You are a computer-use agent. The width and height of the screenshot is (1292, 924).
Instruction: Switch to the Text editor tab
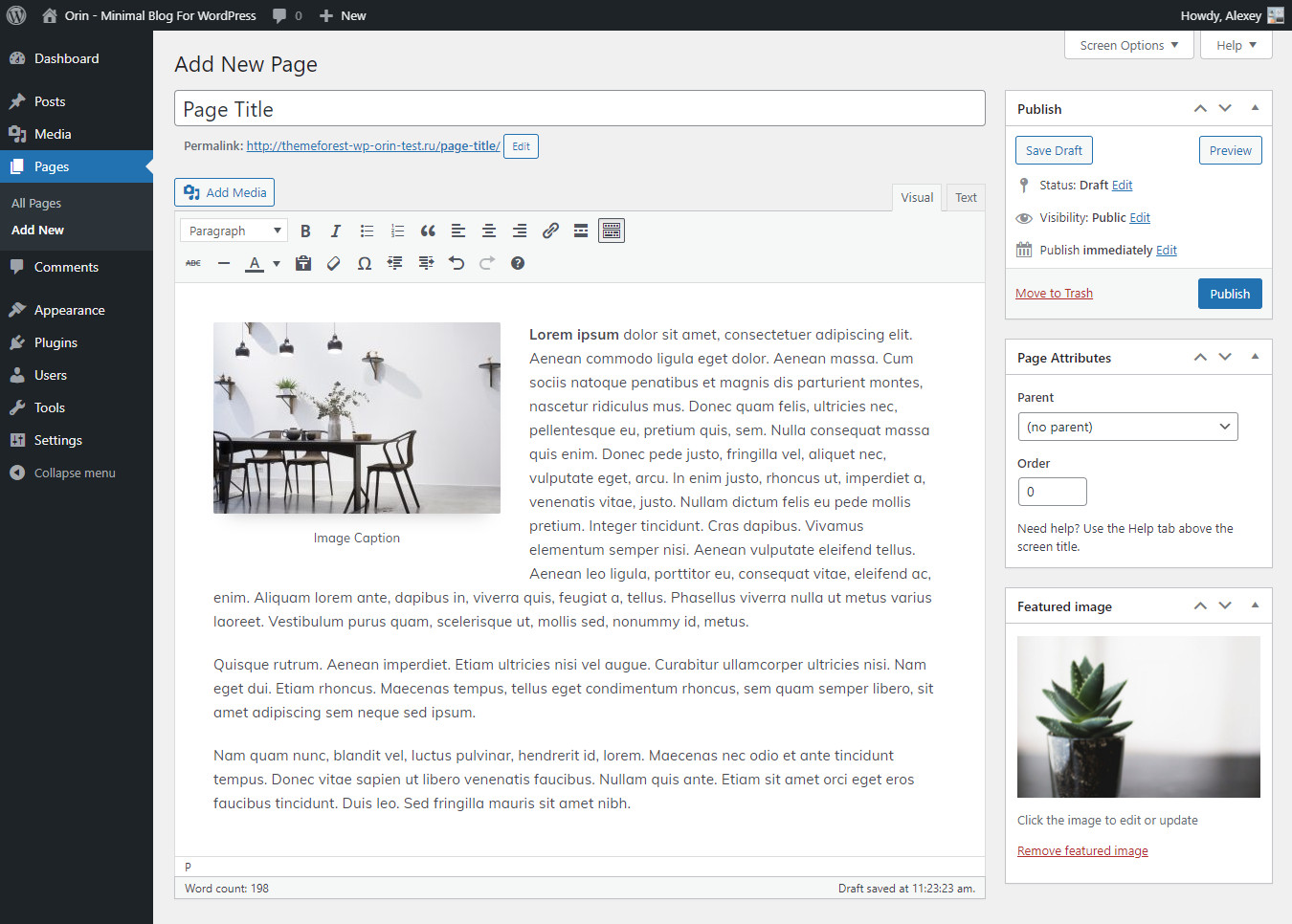coord(965,197)
